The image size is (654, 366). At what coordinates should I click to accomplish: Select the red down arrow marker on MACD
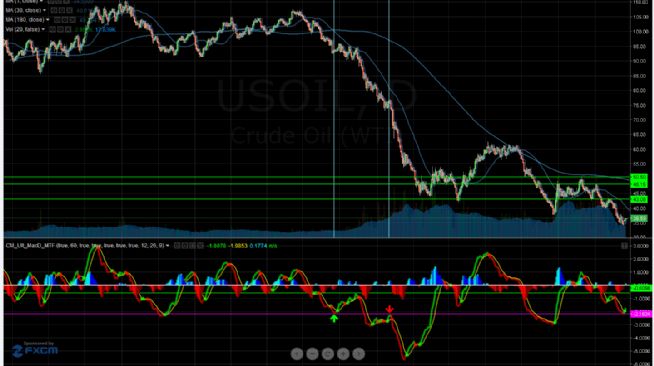click(389, 309)
